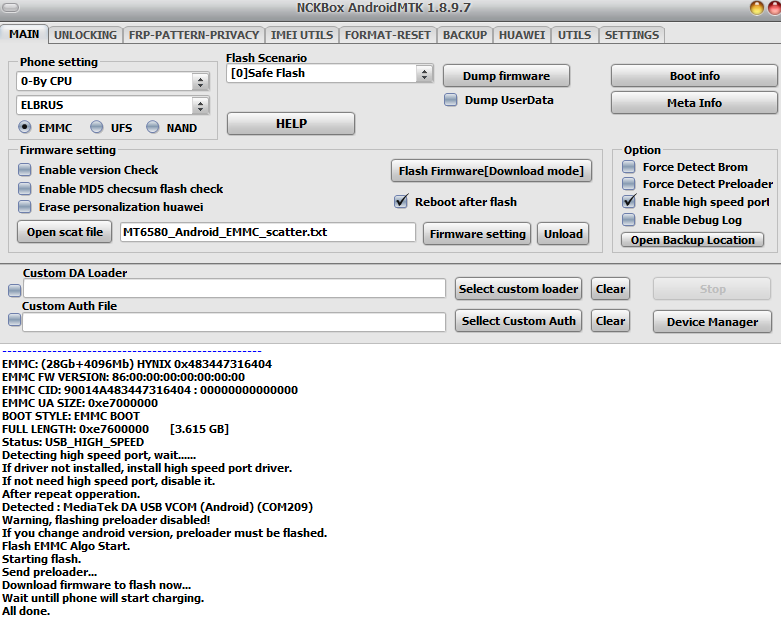Open the SETTINGS tab

[632, 35]
